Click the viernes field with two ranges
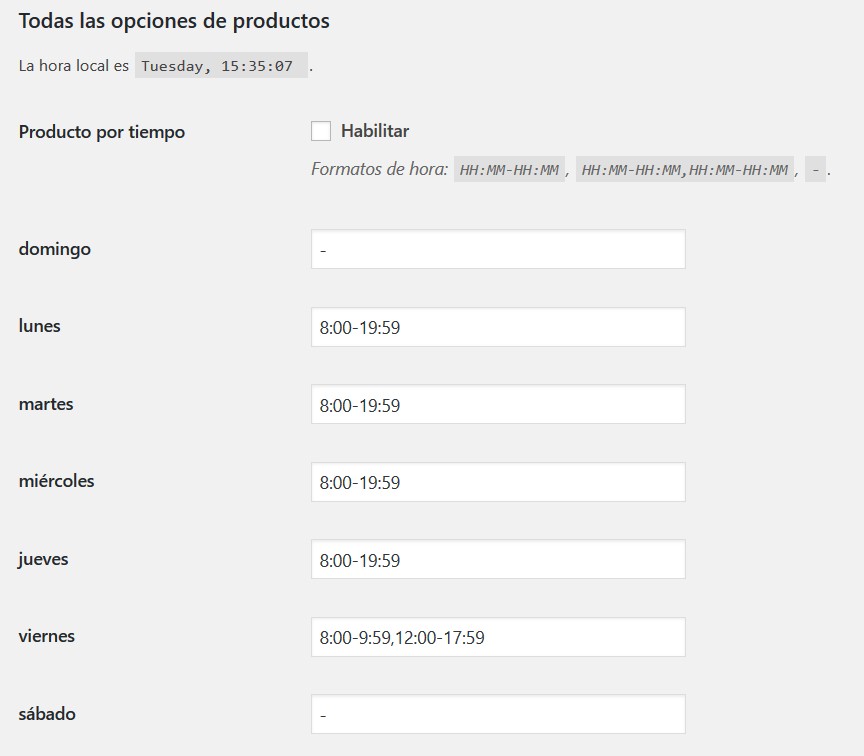 click(x=498, y=637)
